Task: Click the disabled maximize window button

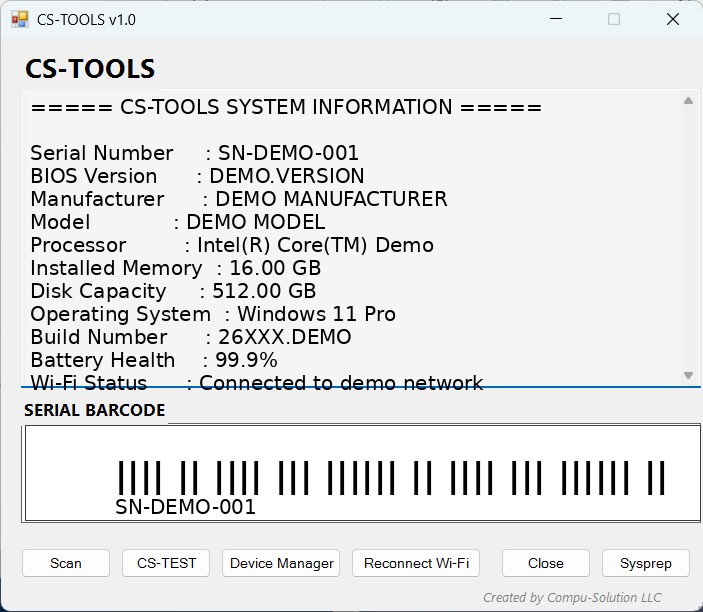Action: [614, 19]
